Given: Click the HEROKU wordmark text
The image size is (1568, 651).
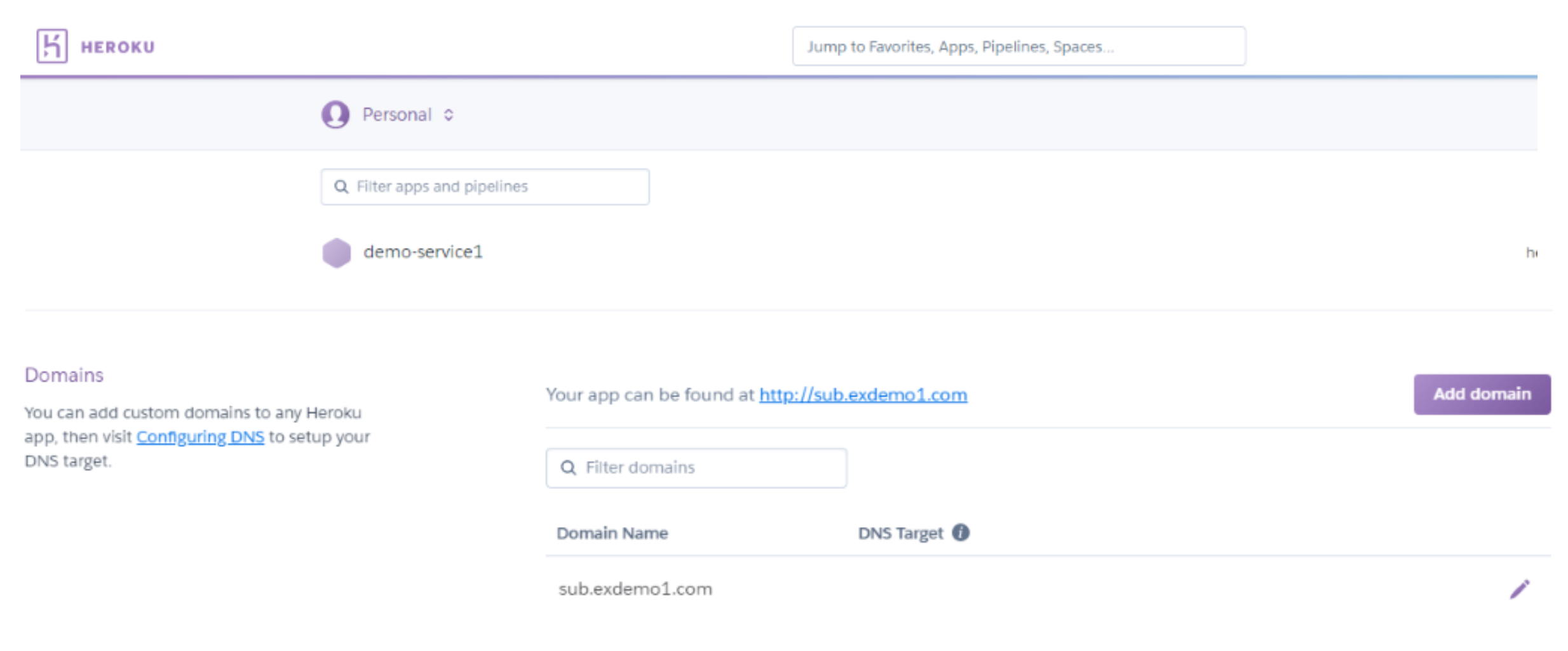Looking at the screenshot, I should [x=118, y=47].
